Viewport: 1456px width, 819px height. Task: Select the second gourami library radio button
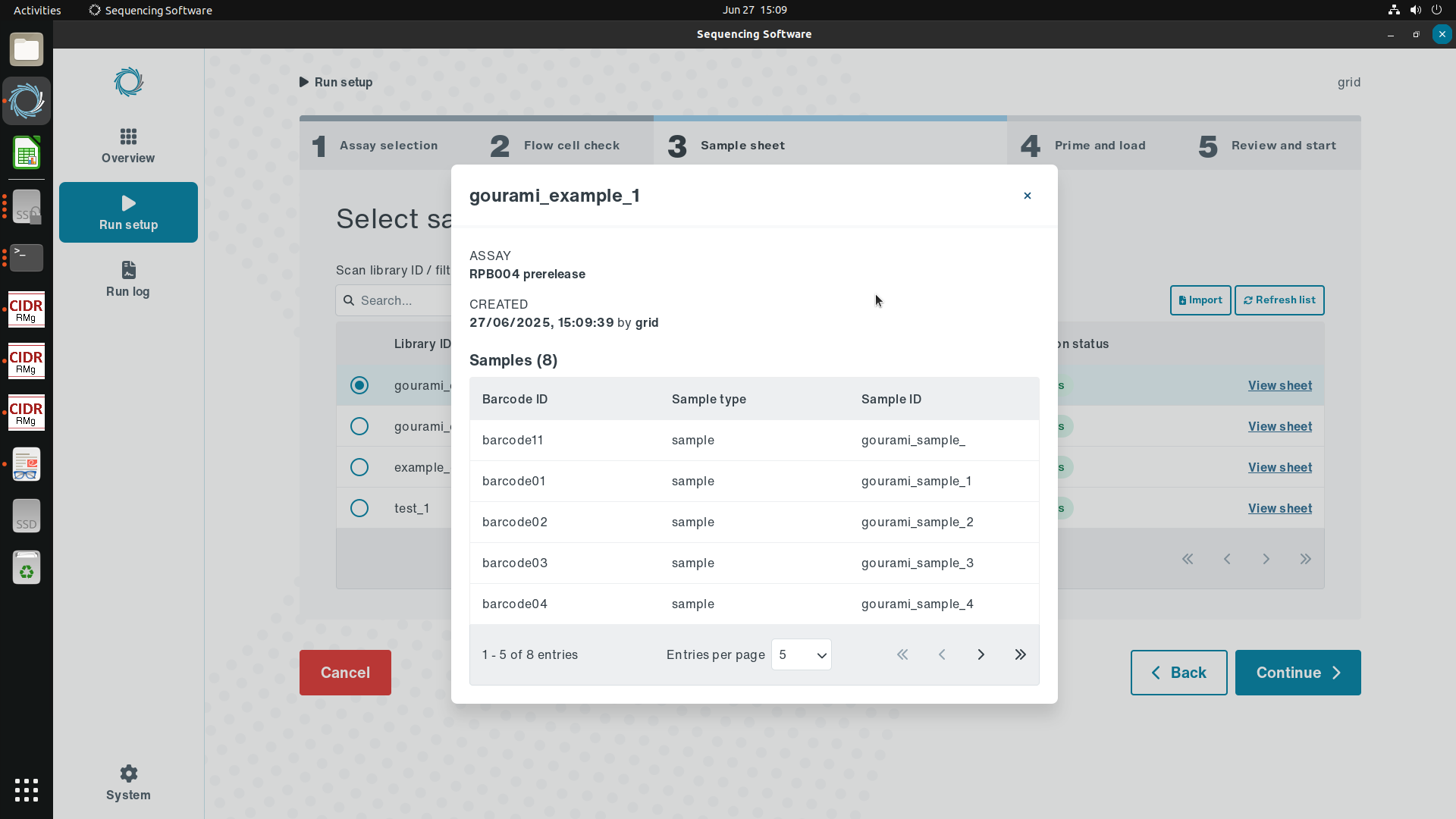click(x=359, y=426)
